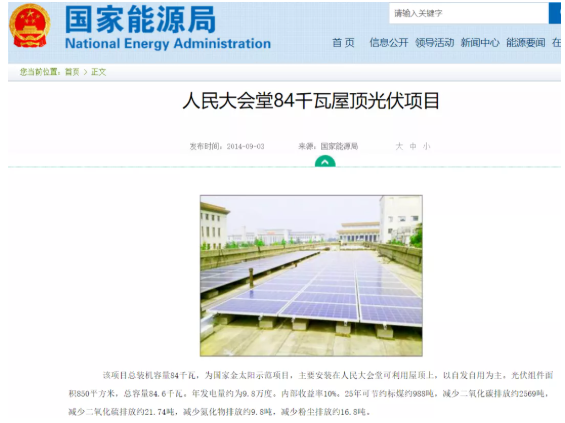Viewport: 565px width, 423px height.
Task: Set font size to 大
Action: (399, 146)
